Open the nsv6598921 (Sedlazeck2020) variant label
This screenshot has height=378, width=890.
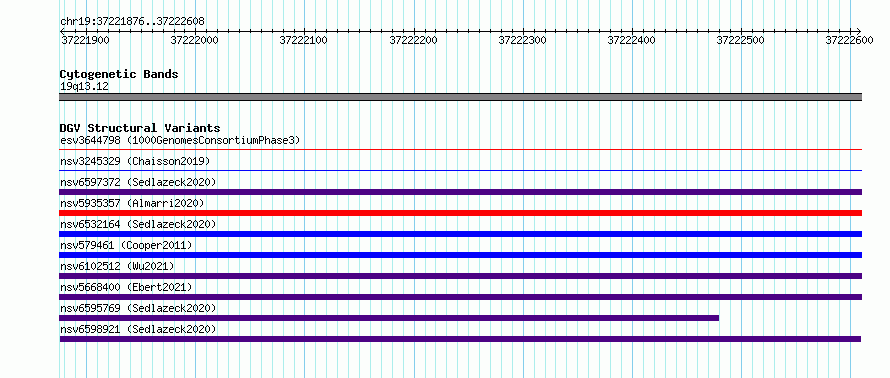pos(138,329)
